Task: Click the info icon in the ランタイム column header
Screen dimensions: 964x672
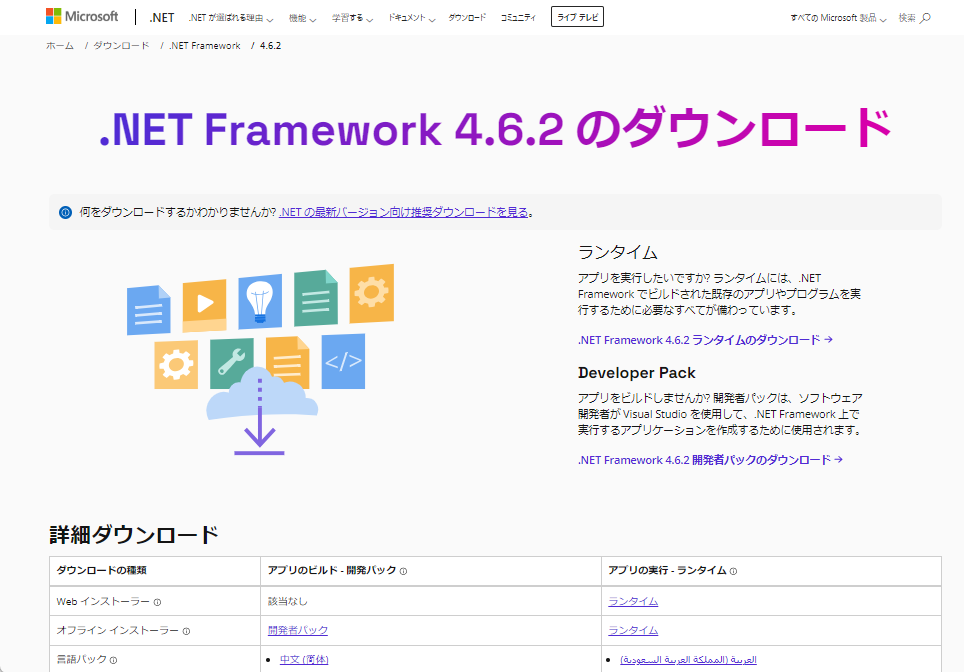Action: [x=731, y=570]
